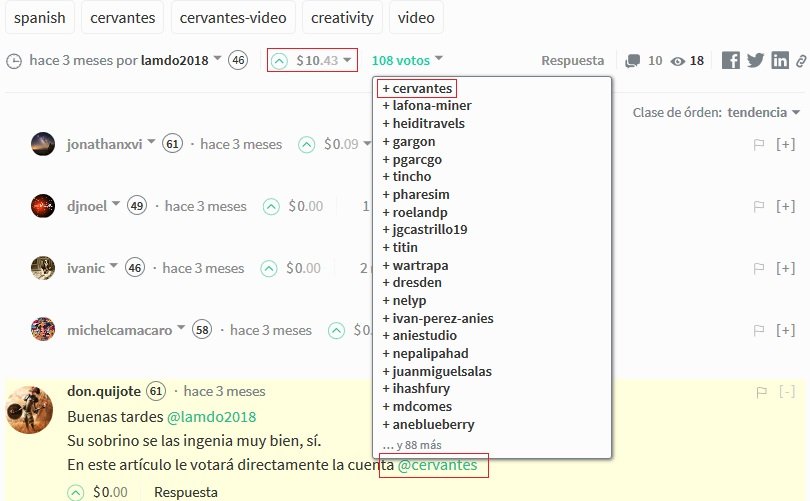Open don.quijote's avatar picture
Image resolution: width=810 pixels, height=501 pixels.
point(29,410)
